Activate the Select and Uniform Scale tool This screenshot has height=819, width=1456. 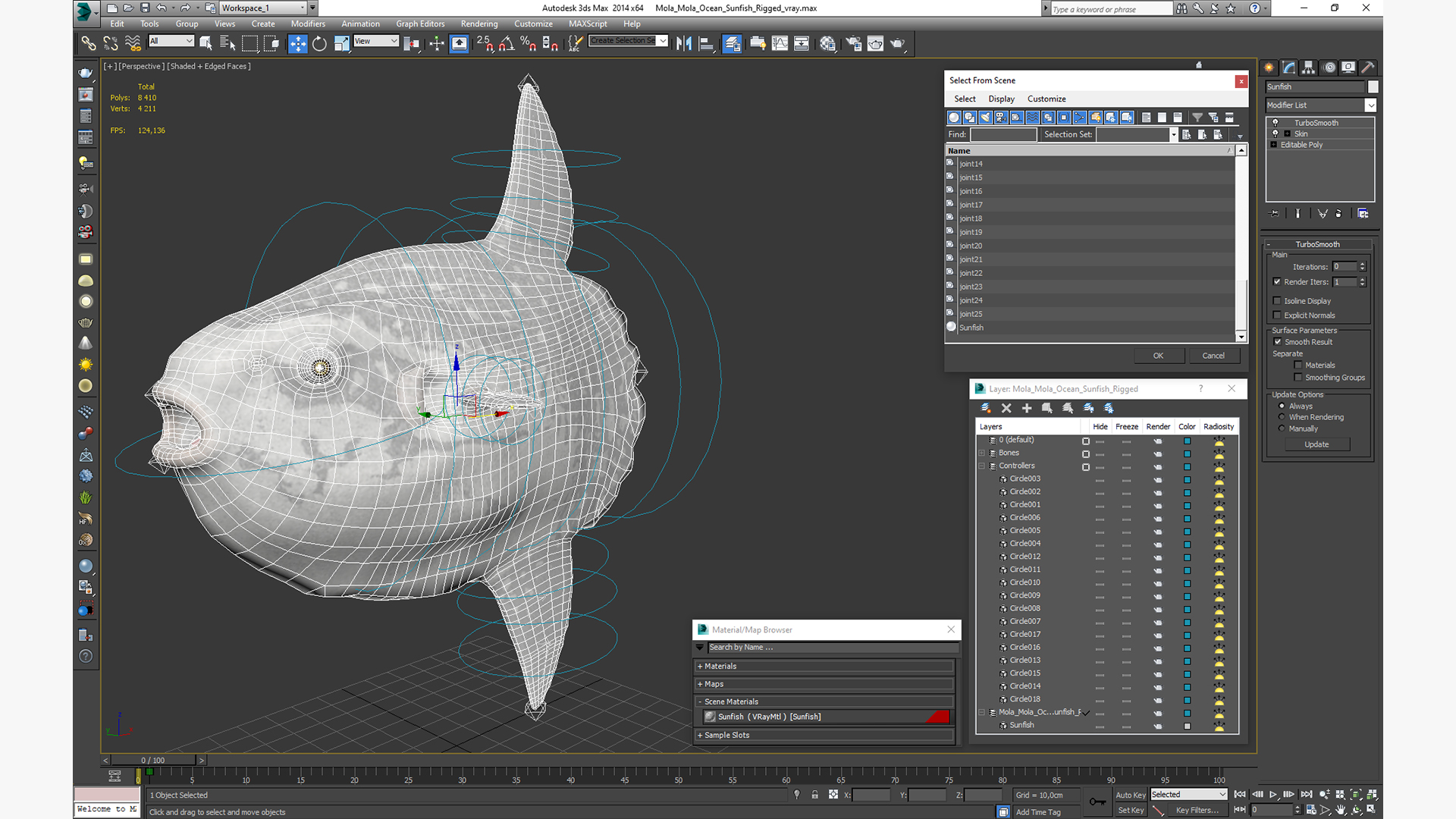click(341, 43)
